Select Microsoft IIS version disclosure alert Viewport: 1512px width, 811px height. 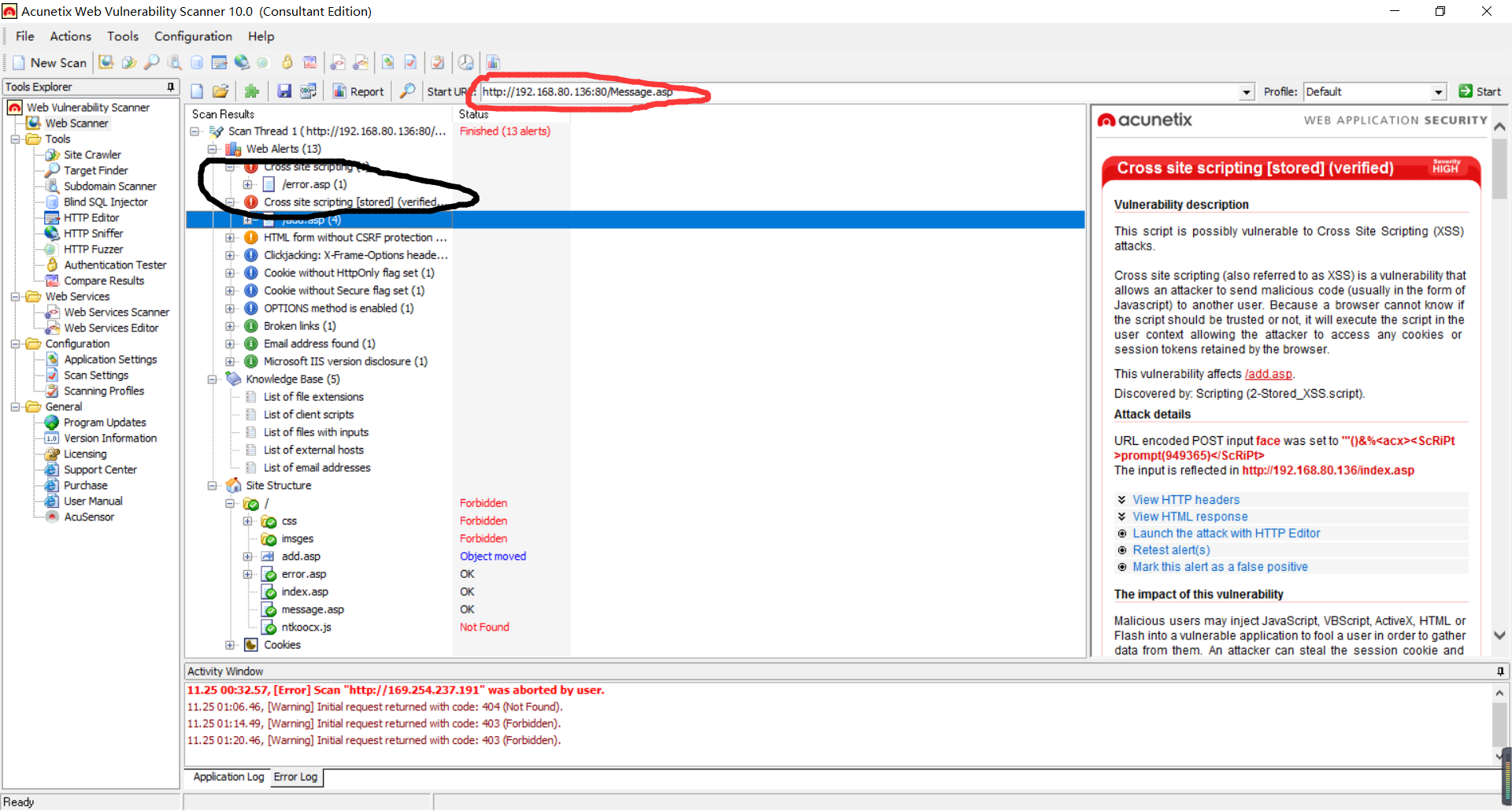tap(345, 361)
